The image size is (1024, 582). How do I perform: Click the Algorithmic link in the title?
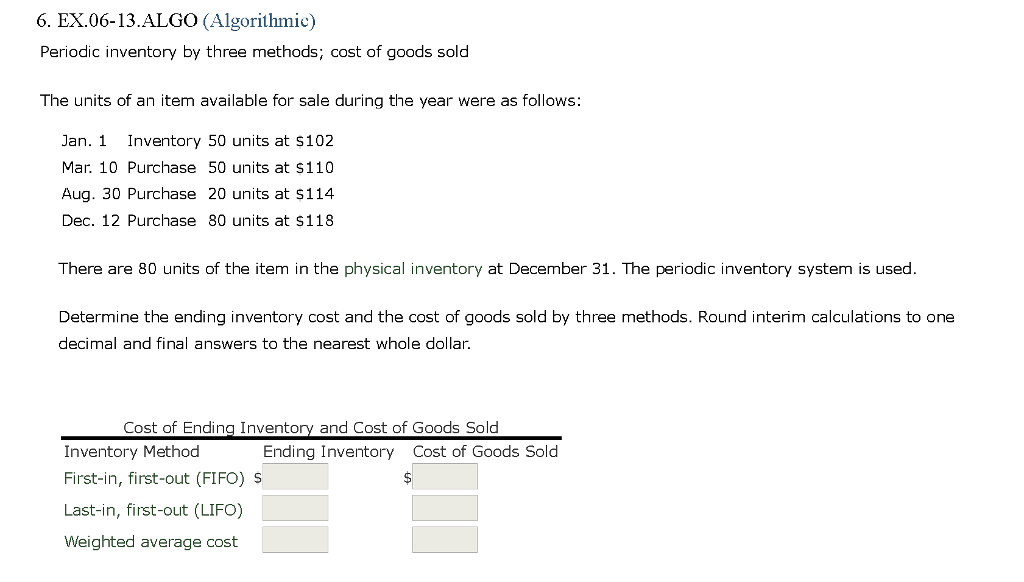(258, 20)
